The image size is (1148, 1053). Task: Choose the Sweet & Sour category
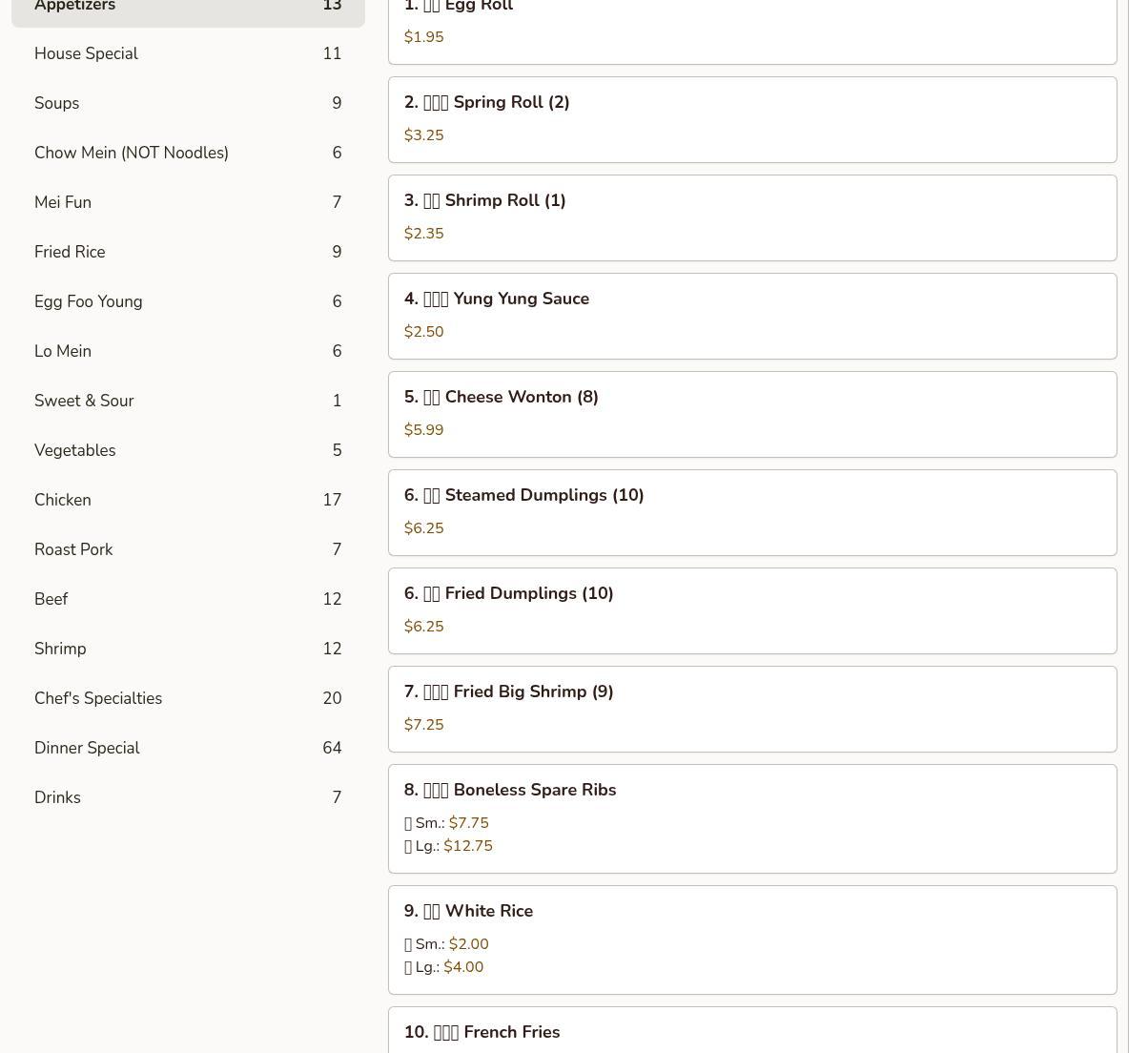188,401
